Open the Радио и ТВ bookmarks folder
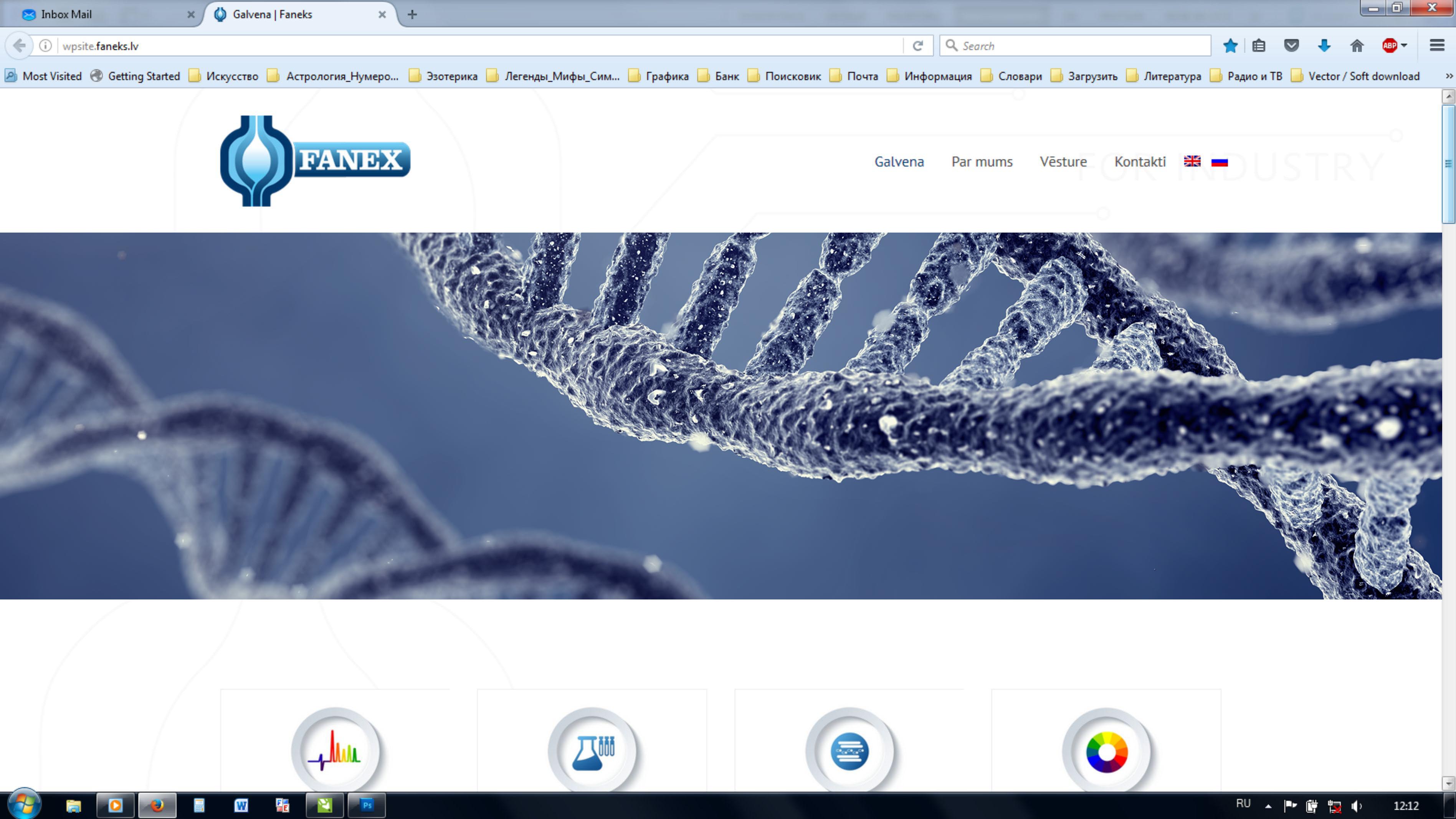The height and width of the screenshot is (819, 1456). [1246, 76]
